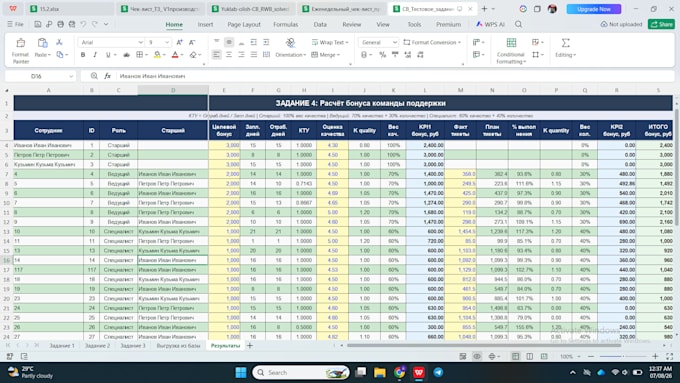Toggle underline formatting

tap(108, 55)
